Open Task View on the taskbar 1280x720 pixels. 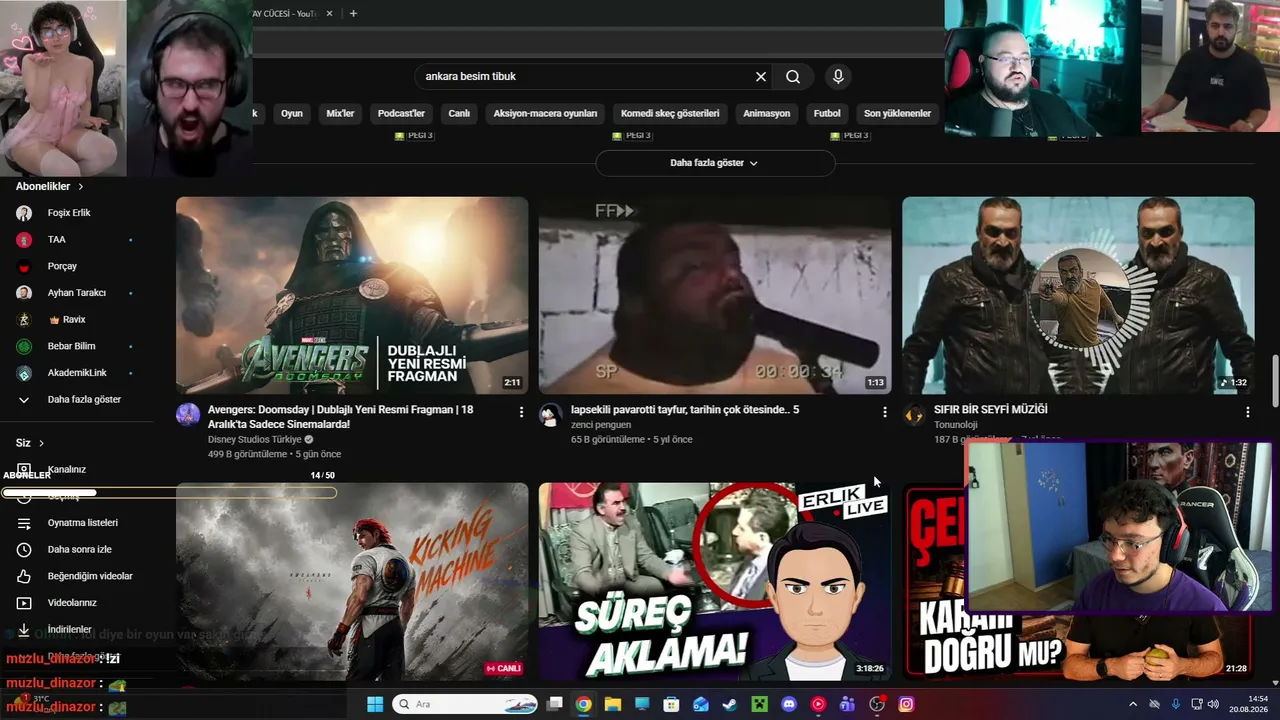coord(555,704)
